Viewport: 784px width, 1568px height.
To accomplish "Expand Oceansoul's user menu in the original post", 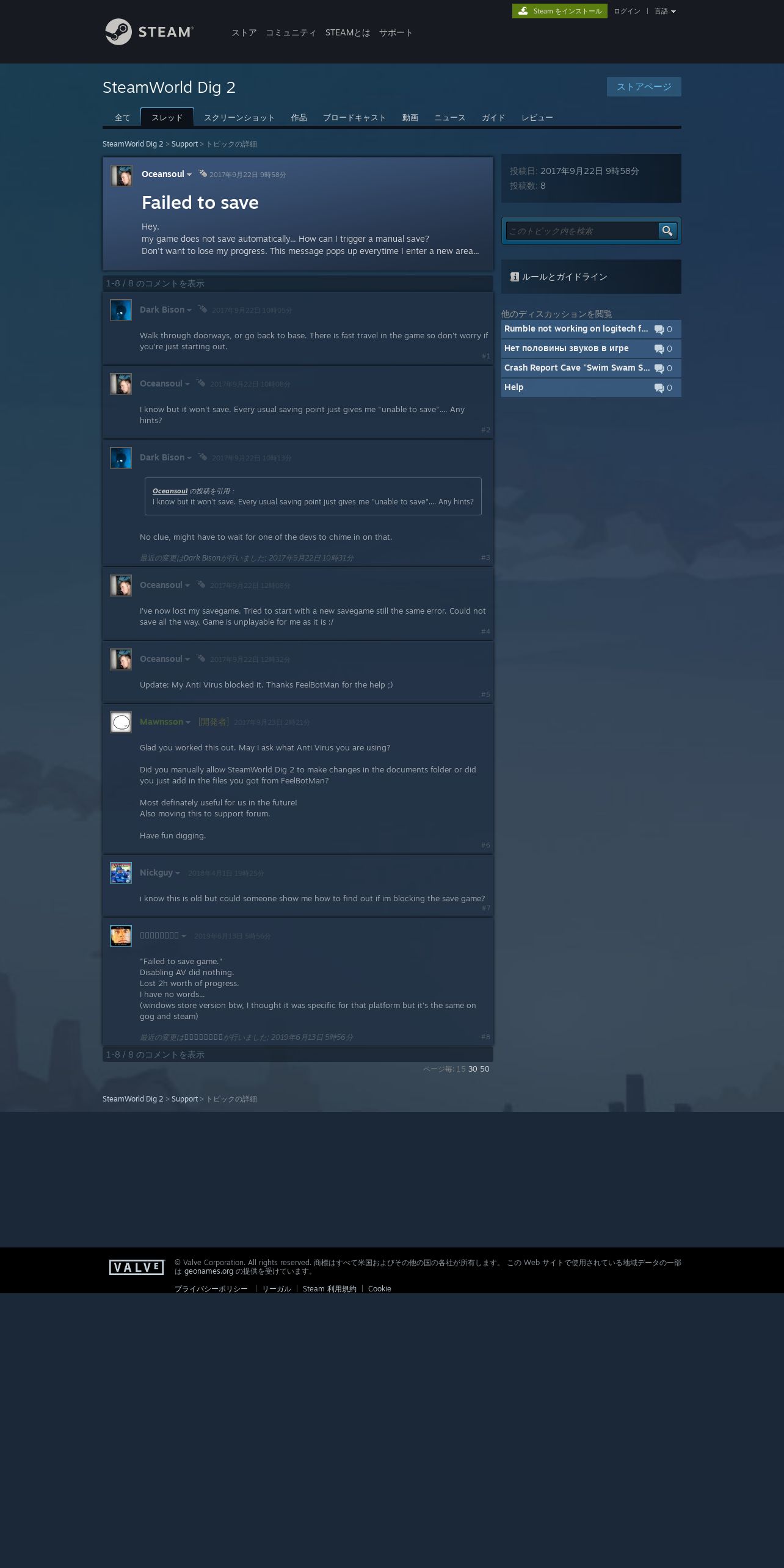I will (x=189, y=175).
